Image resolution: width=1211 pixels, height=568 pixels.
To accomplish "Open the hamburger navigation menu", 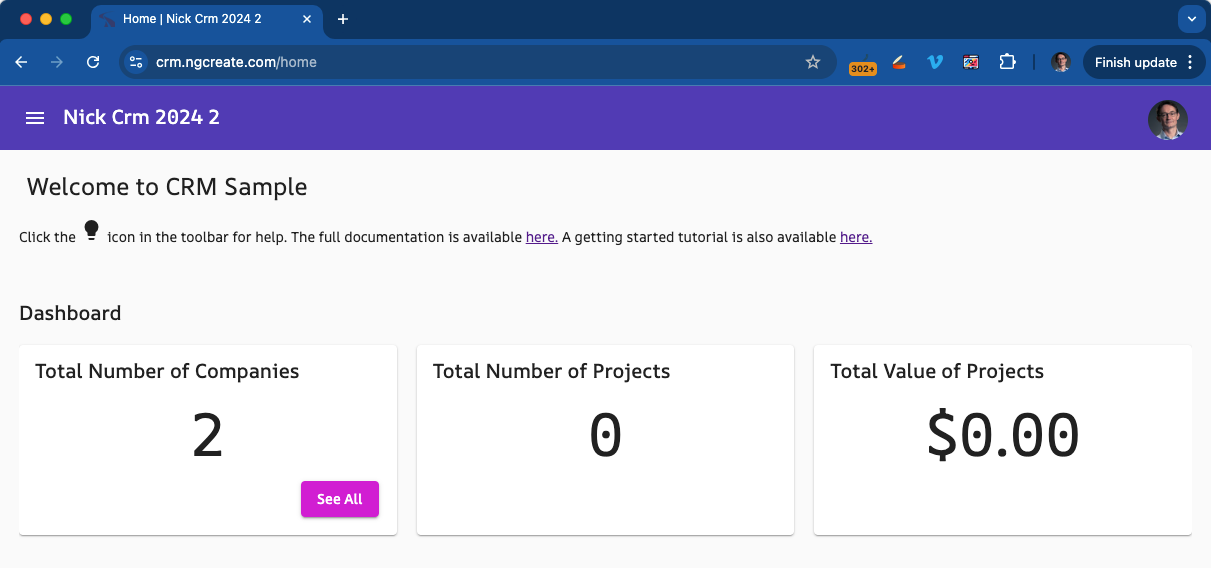I will [35, 118].
